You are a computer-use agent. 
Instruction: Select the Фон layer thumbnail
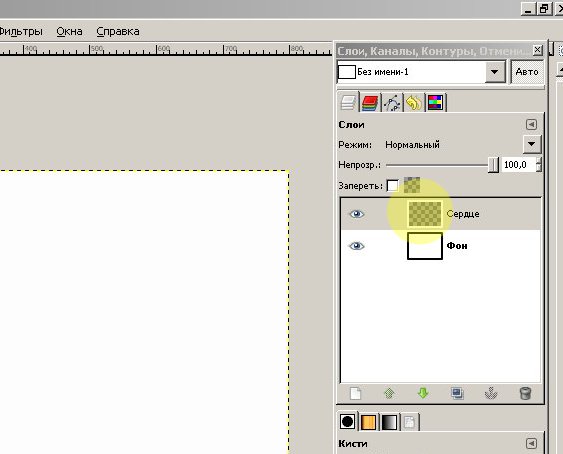pyautogui.click(x=425, y=246)
